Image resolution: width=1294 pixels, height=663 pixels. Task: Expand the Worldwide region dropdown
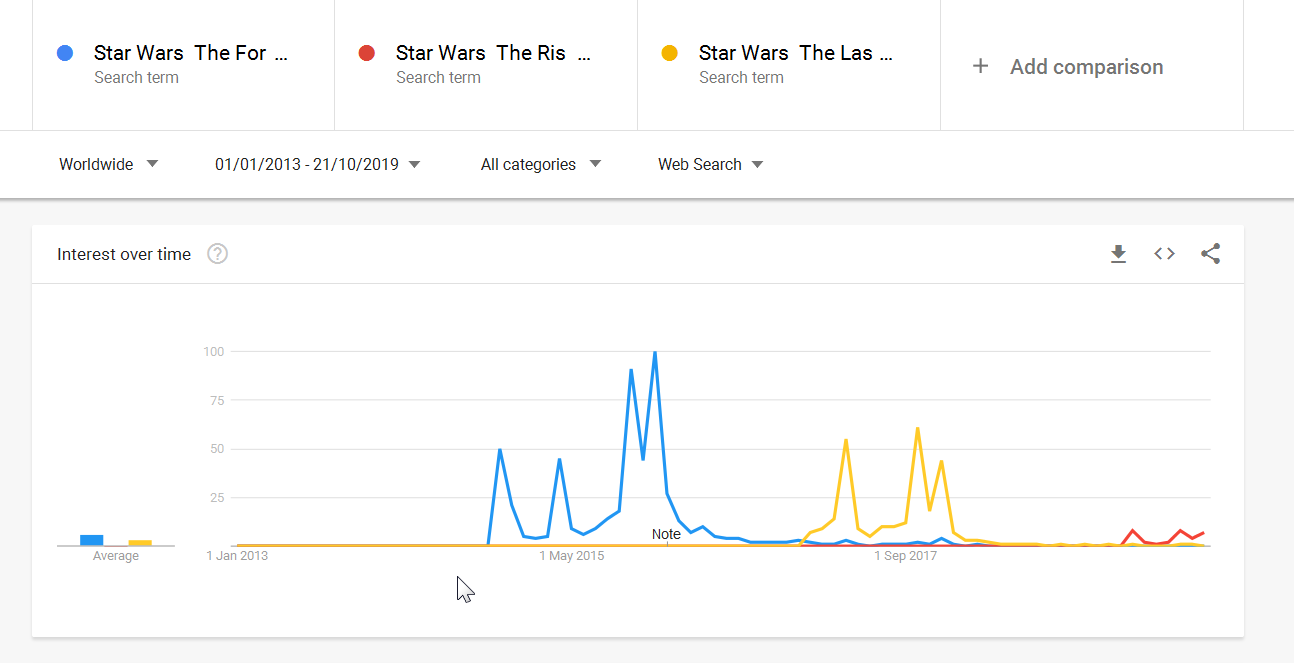pyautogui.click(x=109, y=164)
